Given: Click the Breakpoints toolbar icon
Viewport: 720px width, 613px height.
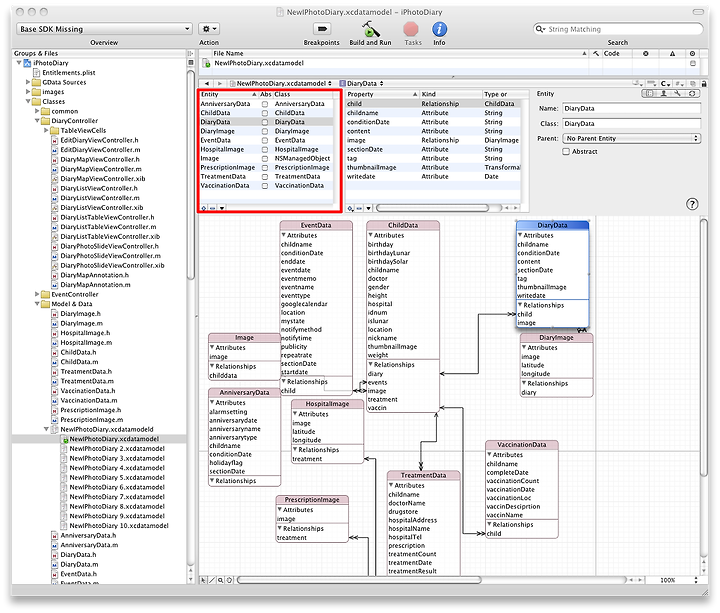Looking at the screenshot, I should pyautogui.click(x=322, y=29).
